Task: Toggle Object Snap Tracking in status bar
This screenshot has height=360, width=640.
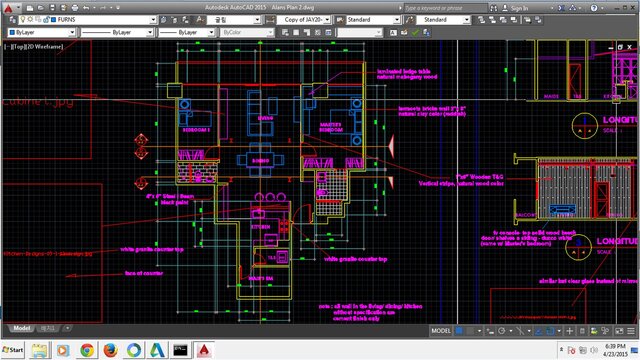Action: click(538, 331)
